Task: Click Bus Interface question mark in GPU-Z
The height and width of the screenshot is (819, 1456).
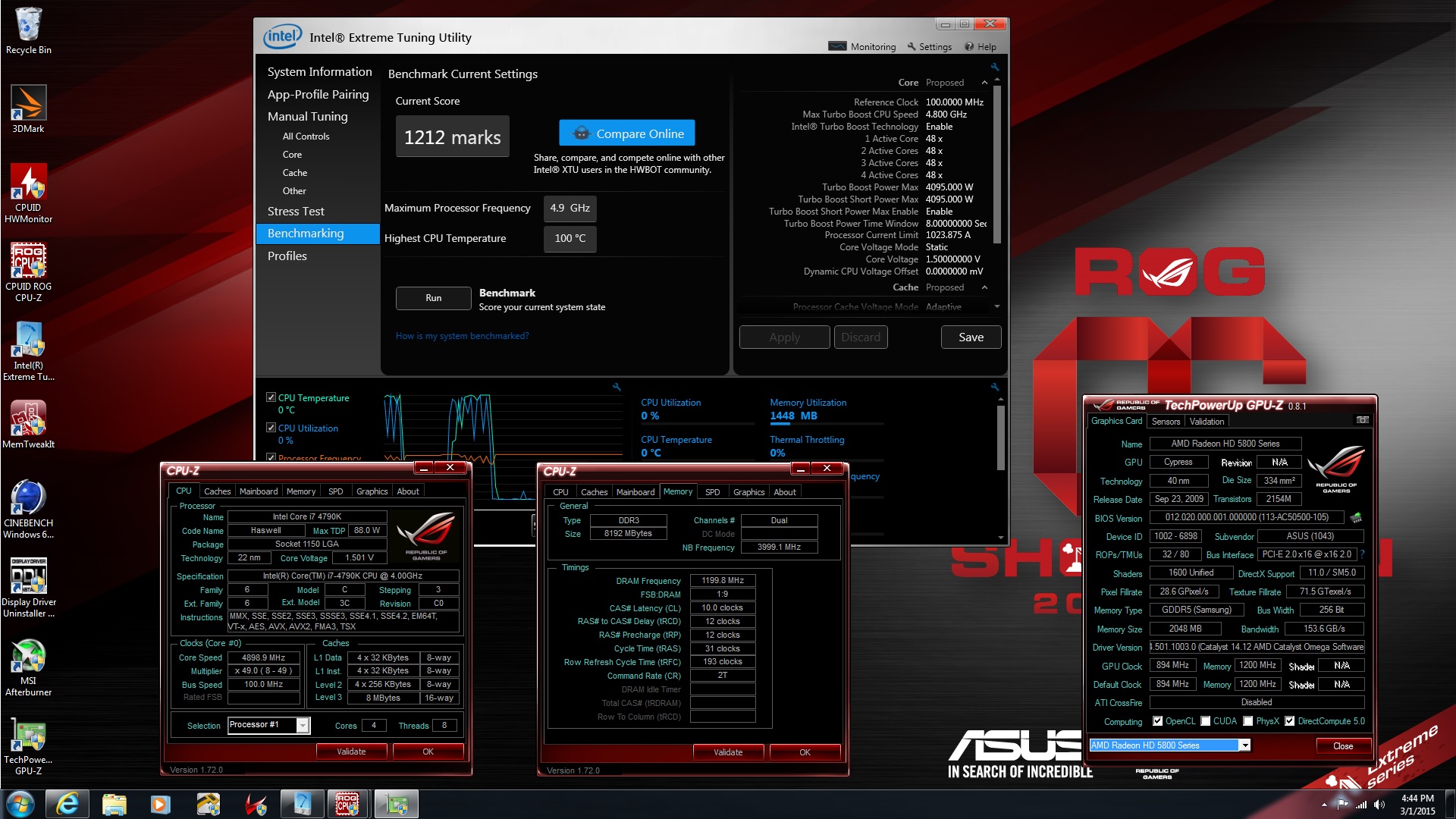Action: click(x=1363, y=554)
